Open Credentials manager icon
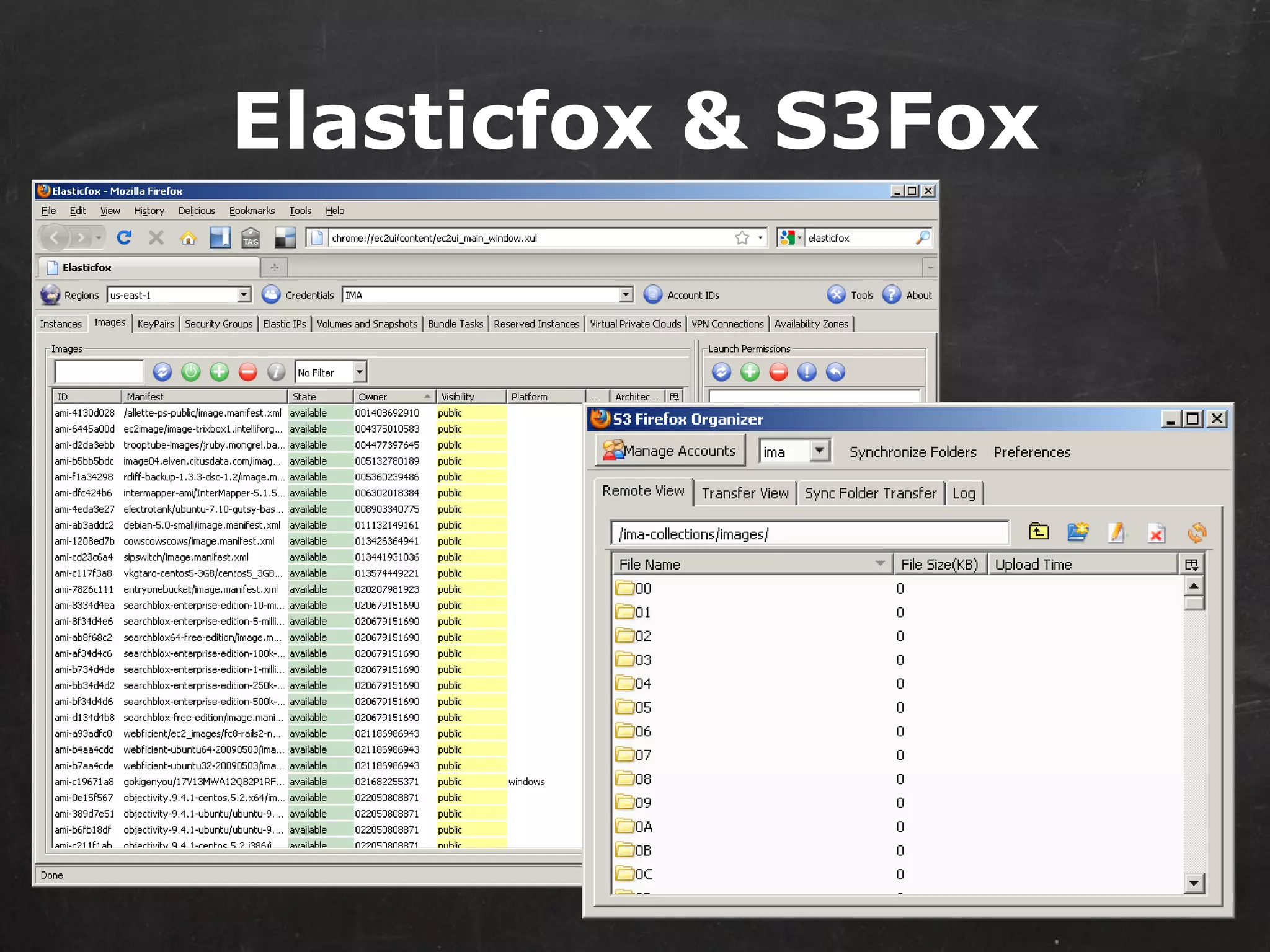Screen dimensions: 1270x952 (271, 294)
